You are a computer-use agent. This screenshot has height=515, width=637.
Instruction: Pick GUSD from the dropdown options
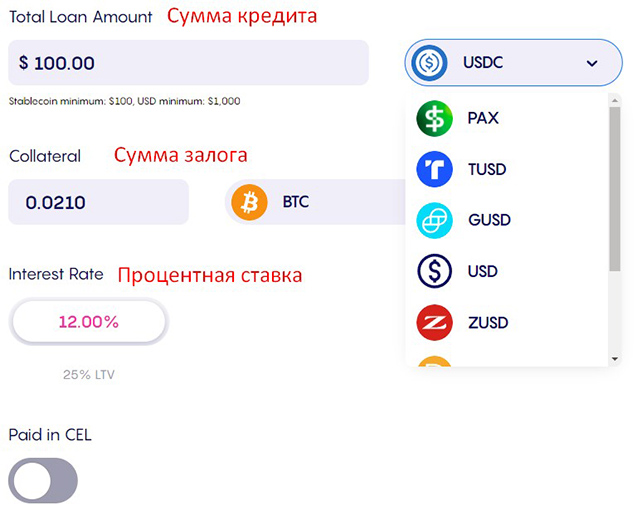pyautogui.click(x=489, y=220)
